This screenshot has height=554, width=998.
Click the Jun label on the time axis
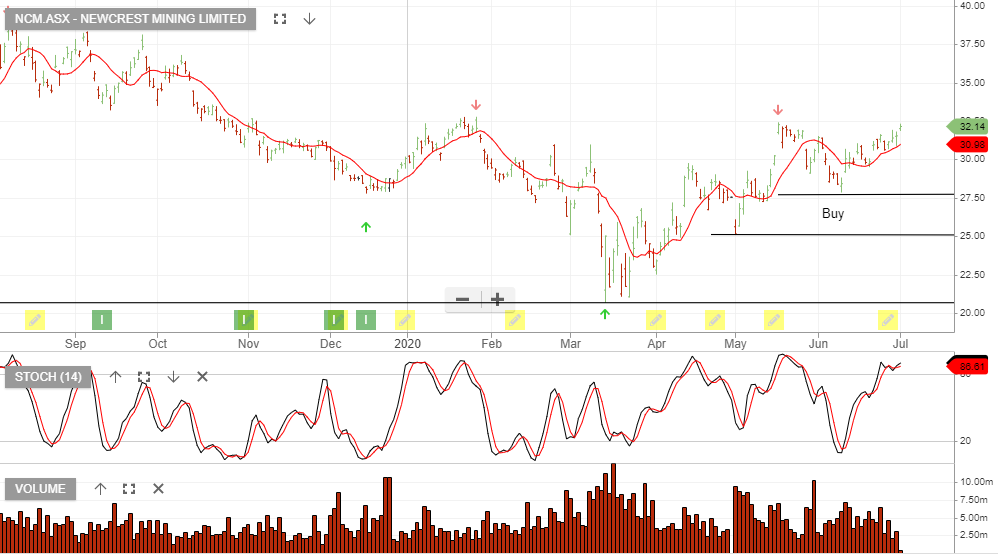tap(818, 344)
